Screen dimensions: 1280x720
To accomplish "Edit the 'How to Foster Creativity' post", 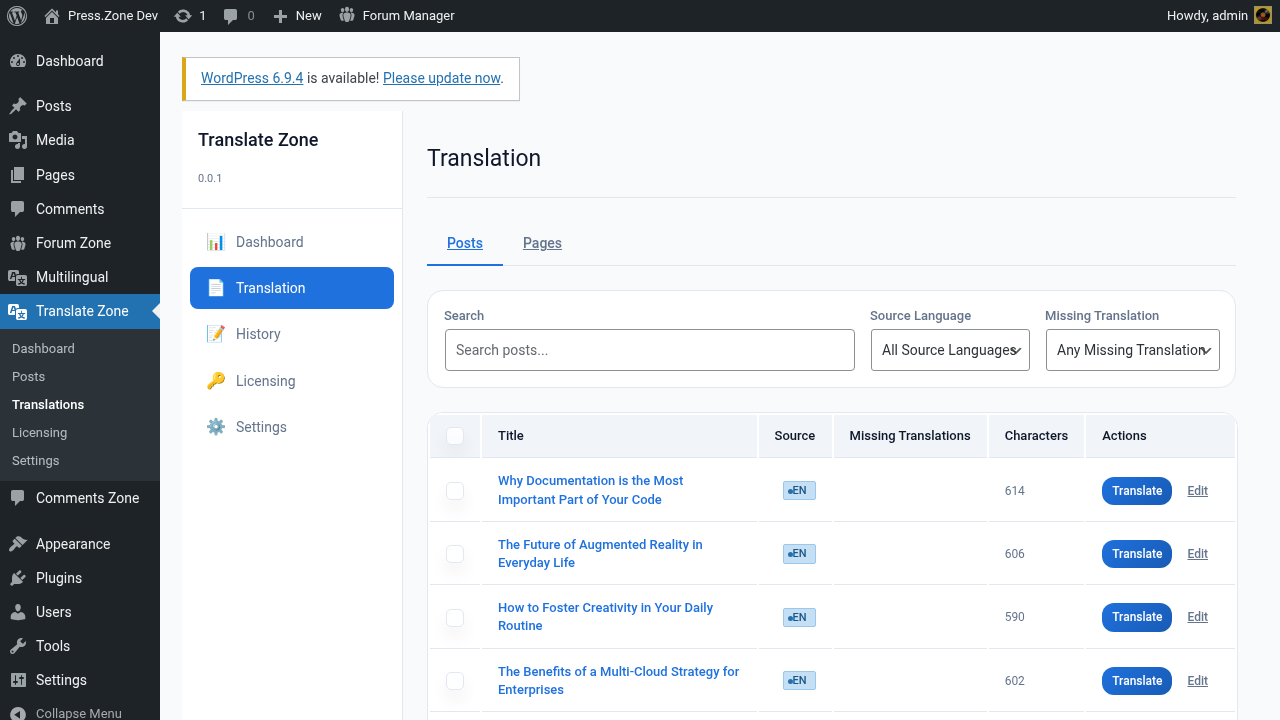I will tap(1197, 617).
